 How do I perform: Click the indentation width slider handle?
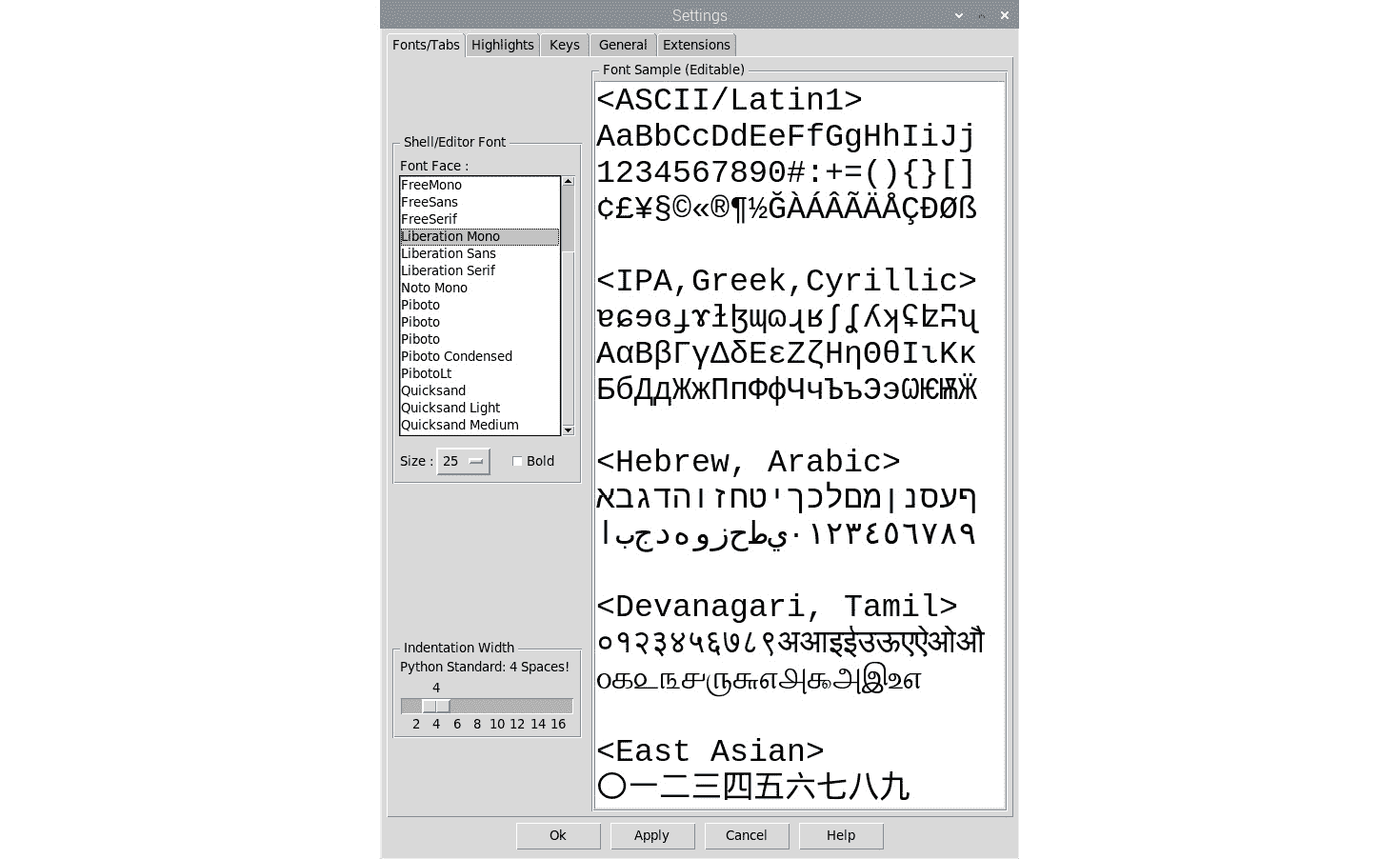[x=436, y=706]
